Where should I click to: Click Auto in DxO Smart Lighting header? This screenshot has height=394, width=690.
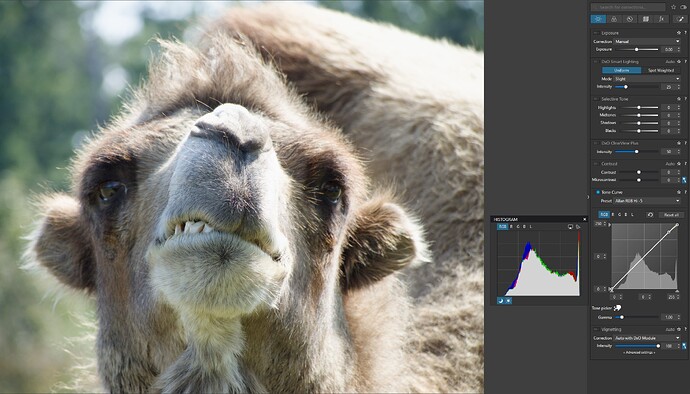click(x=670, y=62)
